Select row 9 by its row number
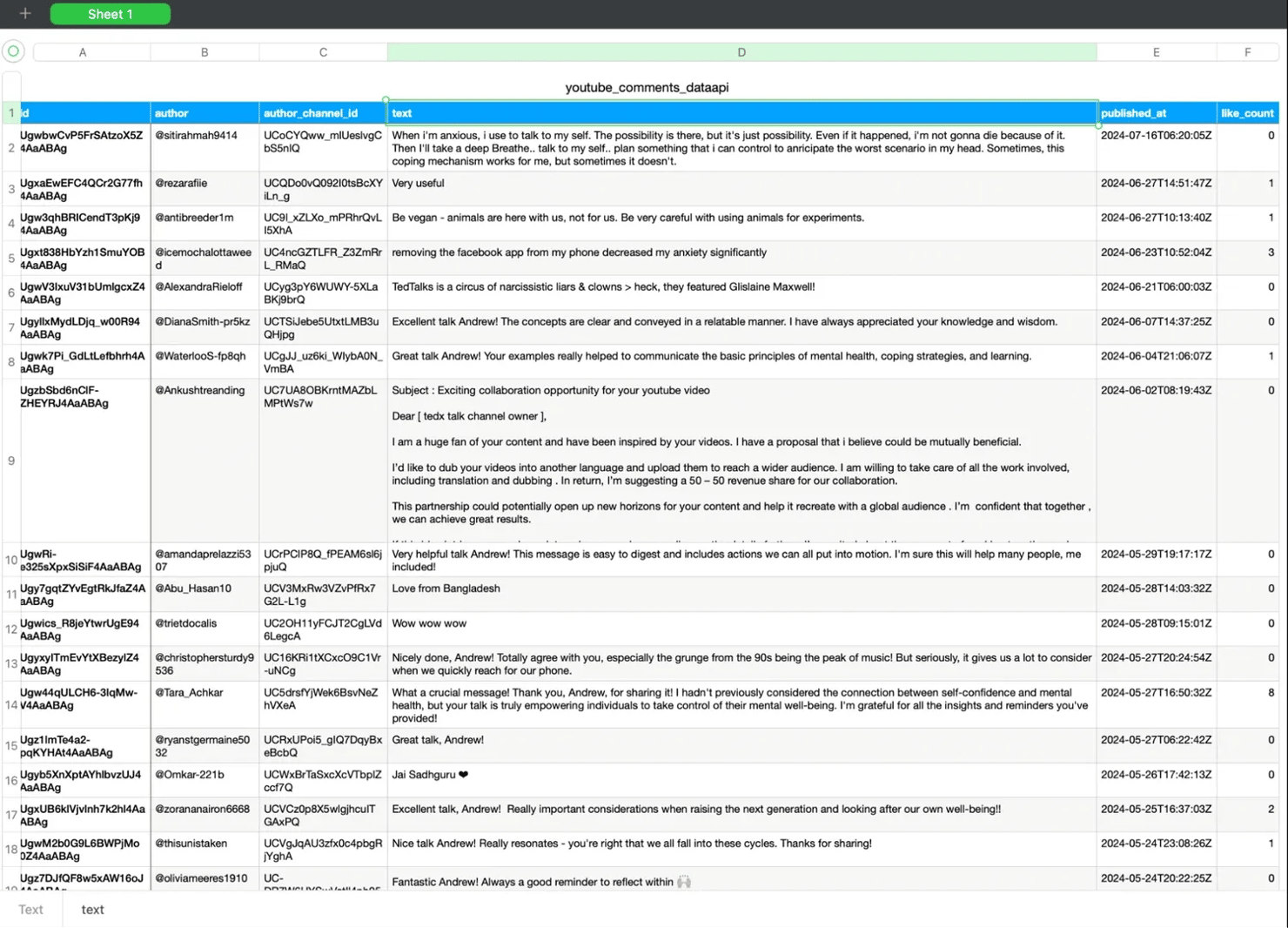 (x=11, y=461)
